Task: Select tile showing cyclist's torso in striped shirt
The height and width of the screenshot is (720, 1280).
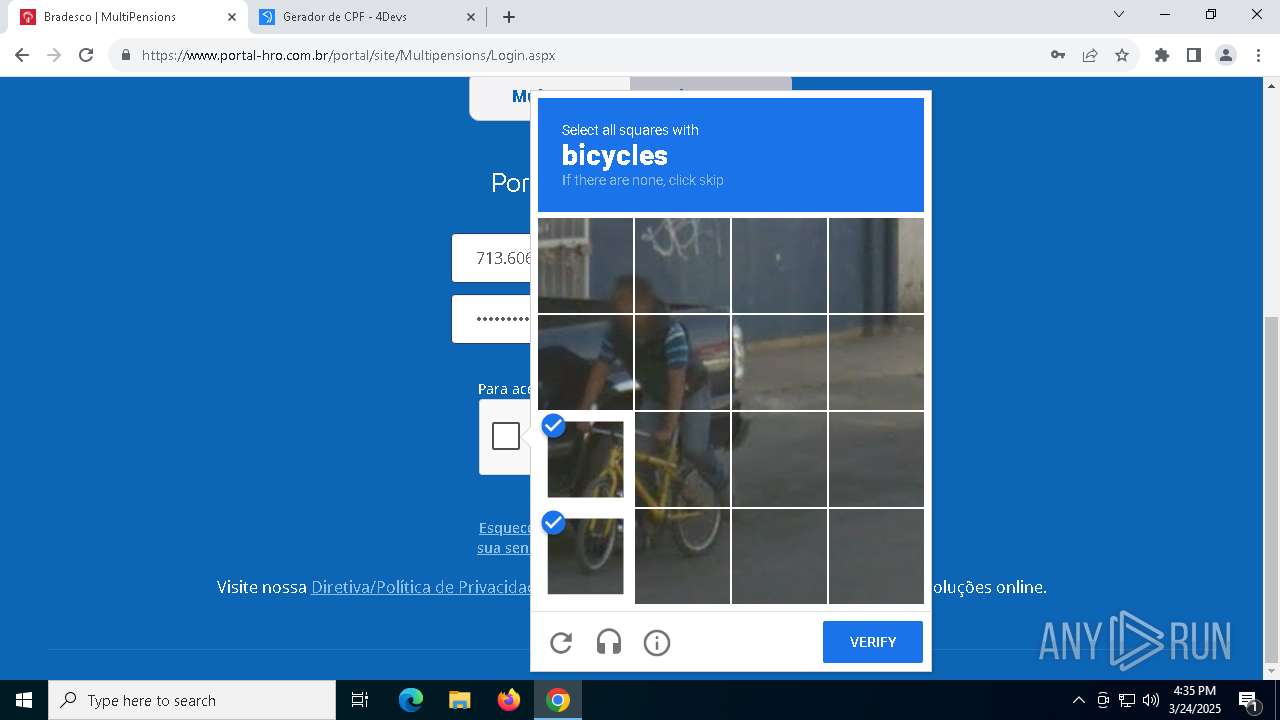Action: (x=682, y=362)
